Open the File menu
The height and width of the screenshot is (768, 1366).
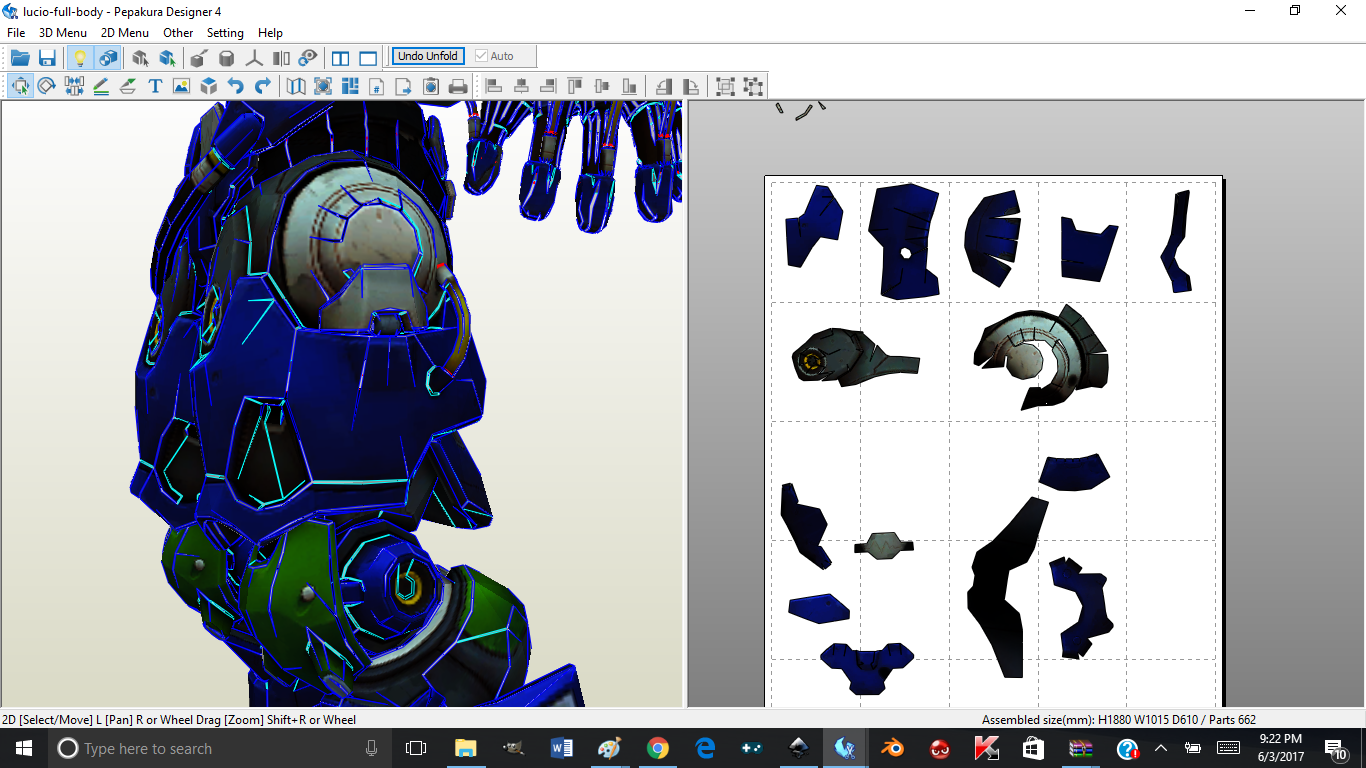coord(16,33)
